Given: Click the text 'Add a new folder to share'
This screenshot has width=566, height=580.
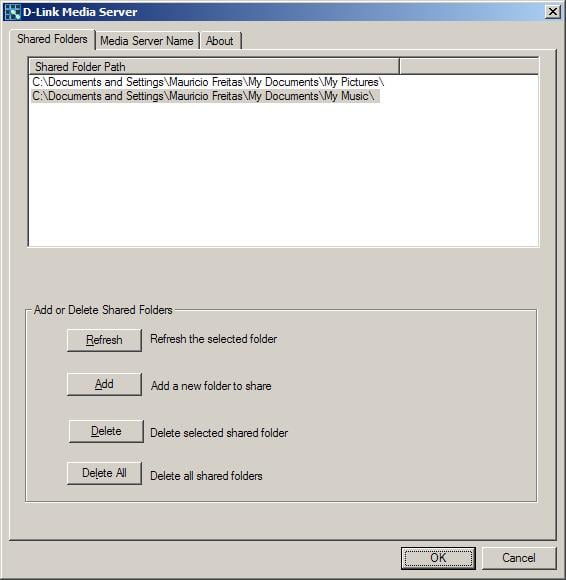Looking at the screenshot, I should (x=211, y=386).
